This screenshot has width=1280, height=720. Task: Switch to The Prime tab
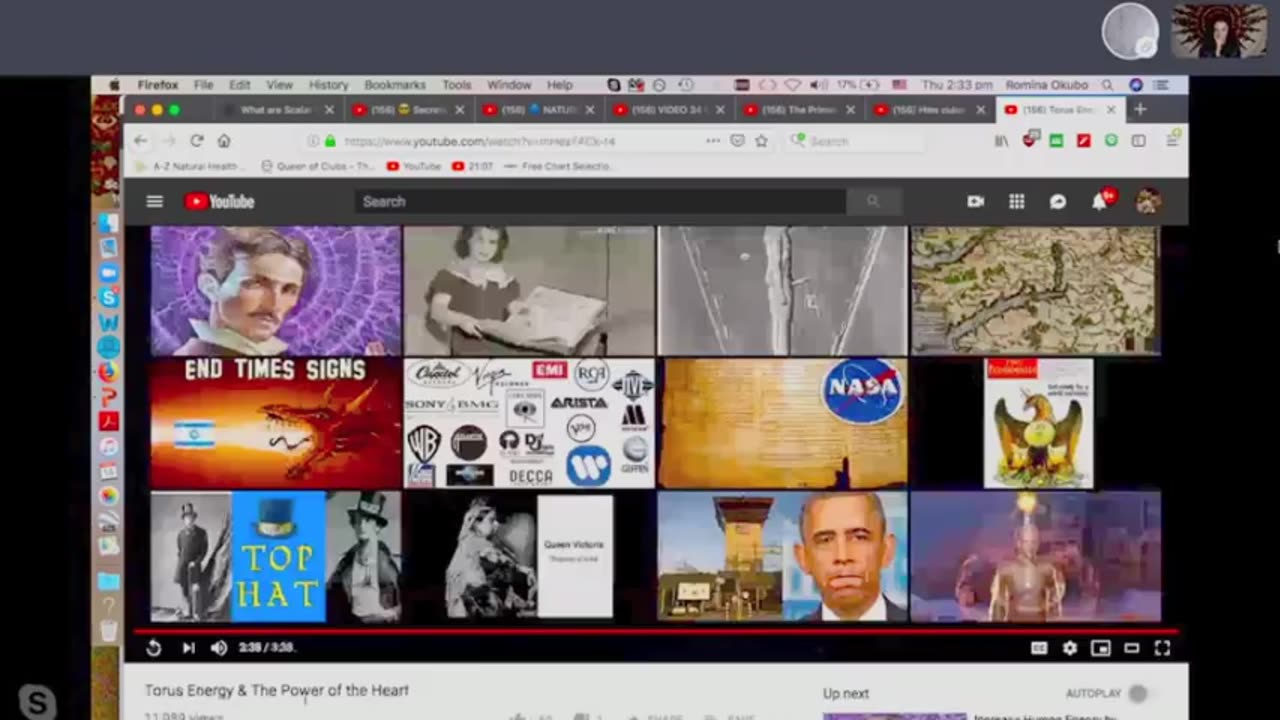point(798,110)
